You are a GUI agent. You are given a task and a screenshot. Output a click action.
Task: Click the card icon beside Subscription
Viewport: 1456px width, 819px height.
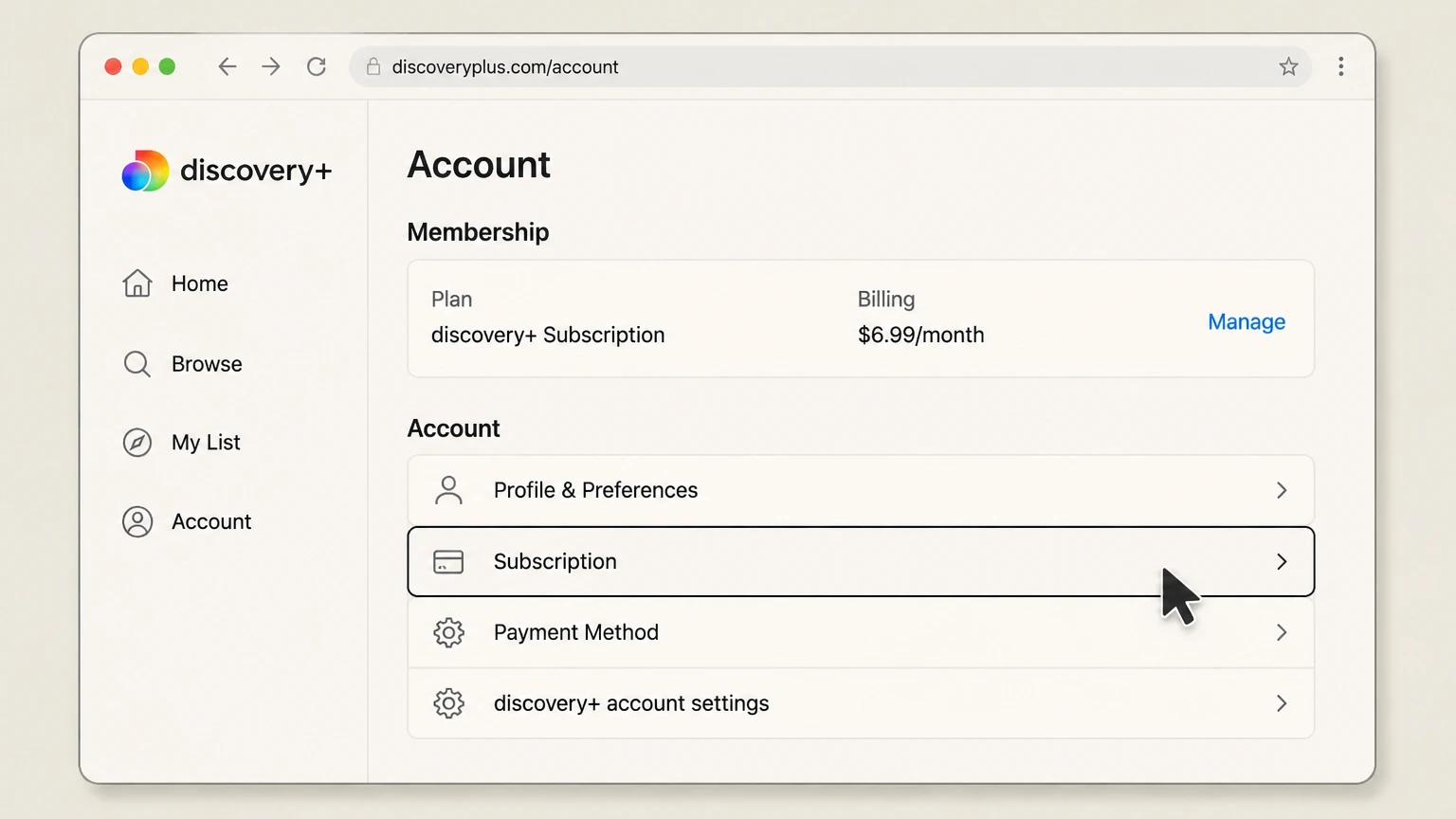(x=448, y=562)
